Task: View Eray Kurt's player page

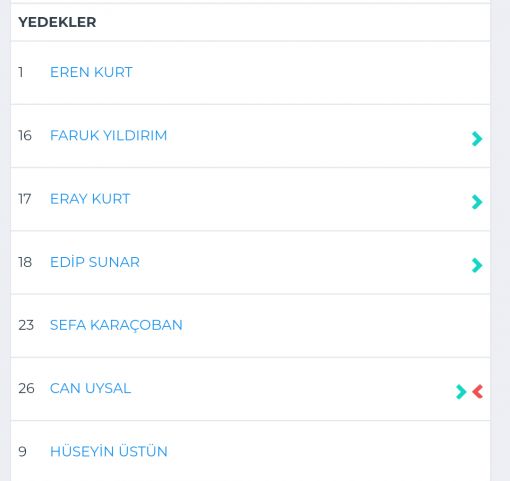Action: (90, 199)
